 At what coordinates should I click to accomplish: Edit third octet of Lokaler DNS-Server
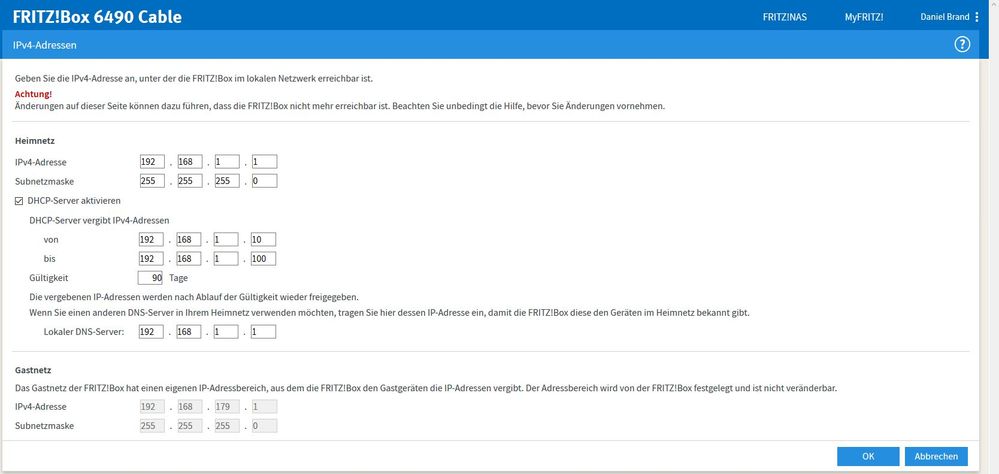[x=226, y=331]
